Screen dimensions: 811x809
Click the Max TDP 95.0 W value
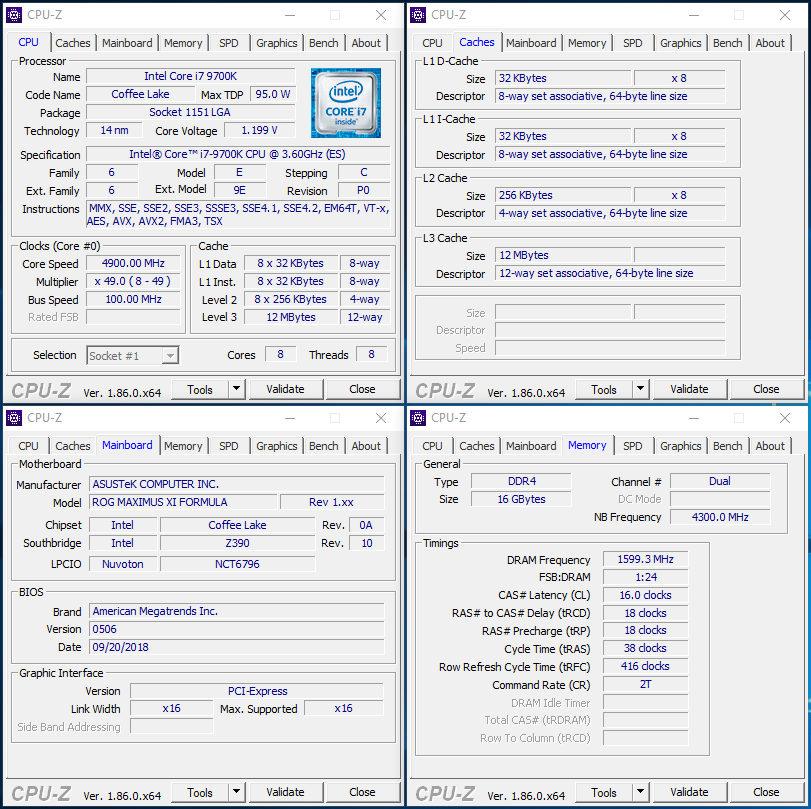tap(273, 94)
